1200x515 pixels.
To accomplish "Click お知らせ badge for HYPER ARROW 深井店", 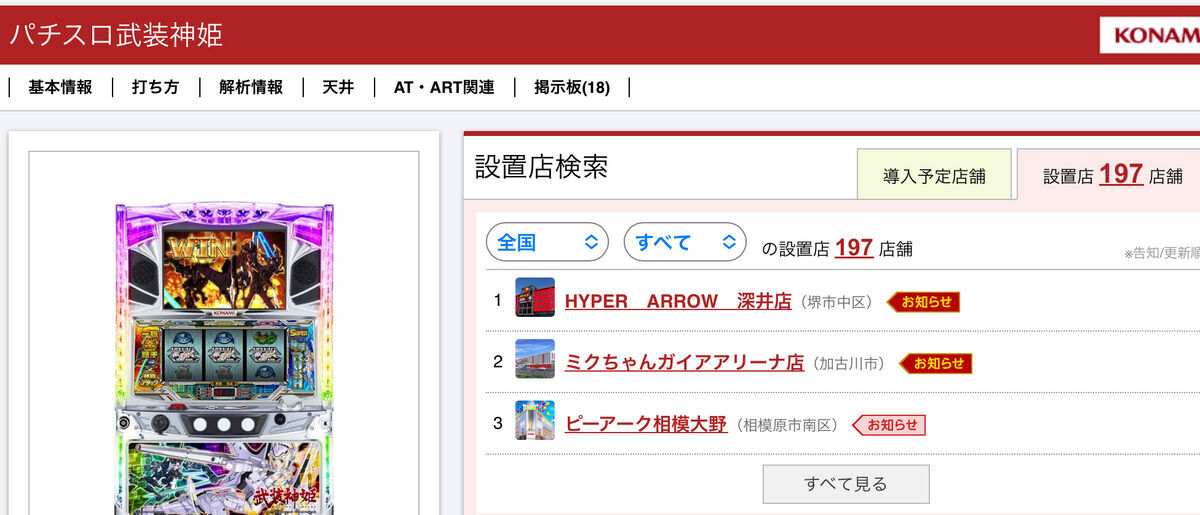I will pyautogui.click(x=924, y=302).
